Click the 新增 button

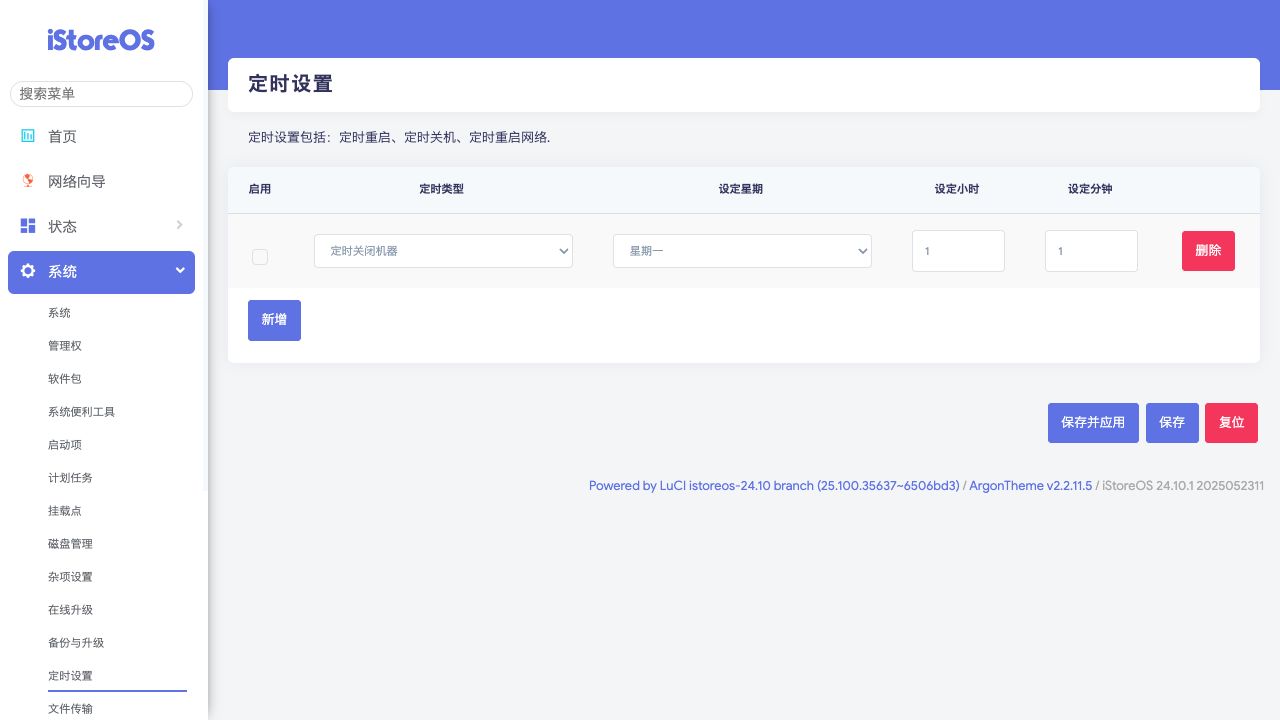point(274,320)
